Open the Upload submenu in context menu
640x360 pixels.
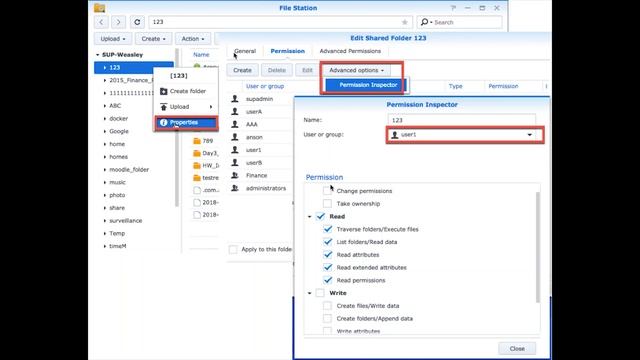pyautogui.click(x=186, y=107)
